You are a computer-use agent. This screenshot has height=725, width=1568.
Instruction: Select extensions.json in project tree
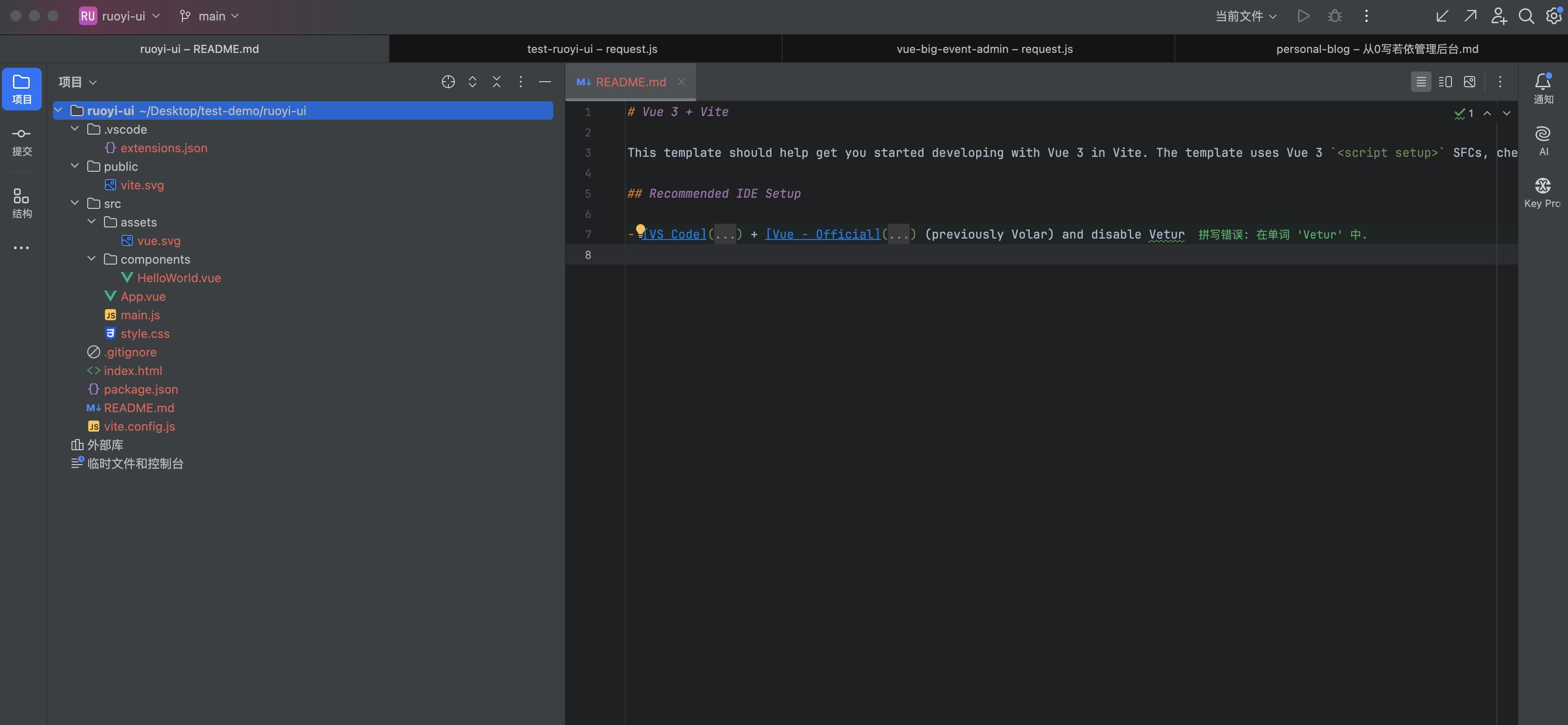(164, 148)
